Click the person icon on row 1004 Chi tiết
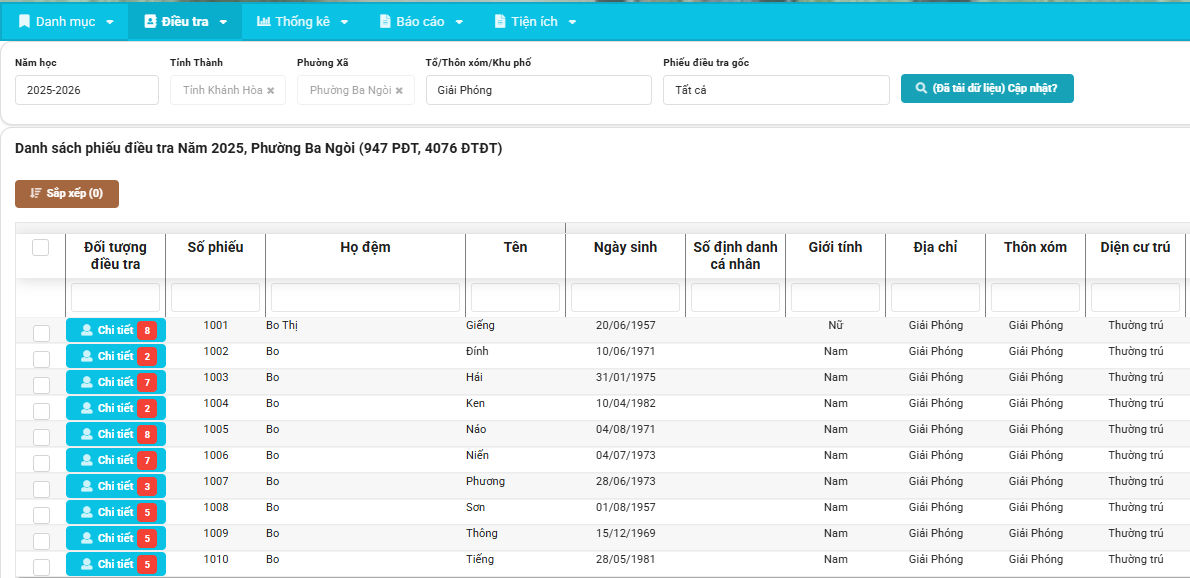1190x578 pixels. point(87,408)
